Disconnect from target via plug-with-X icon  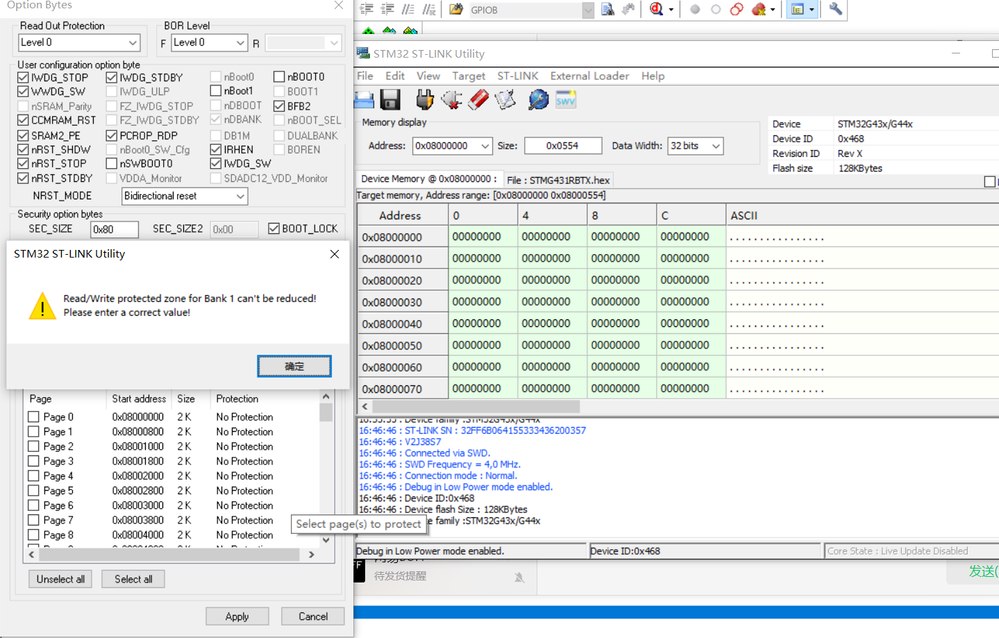[x=452, y=100]
